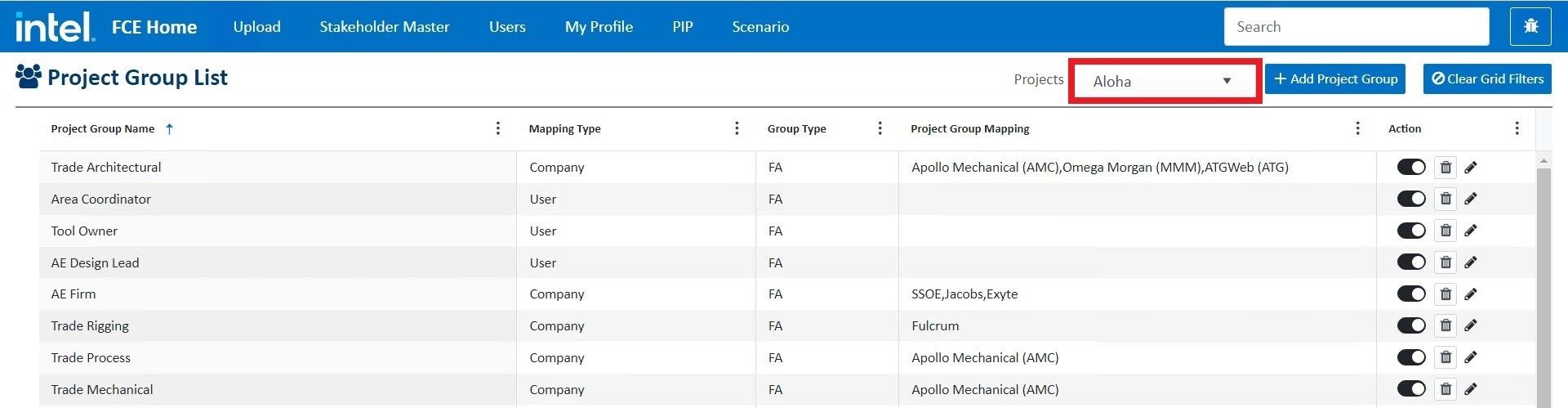Edit the Area Coordinator group
Viewport: 1568px width, 408px height.
coord(1471,199)
